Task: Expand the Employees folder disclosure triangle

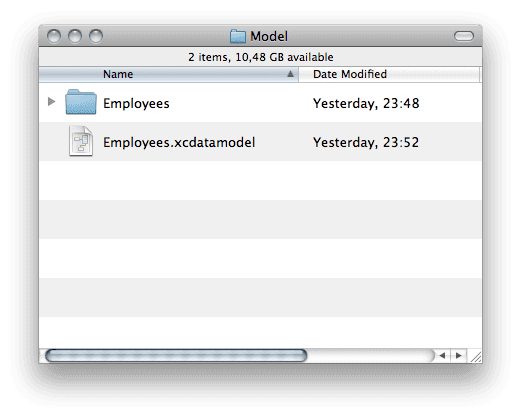Action: [x=51, y=101]
